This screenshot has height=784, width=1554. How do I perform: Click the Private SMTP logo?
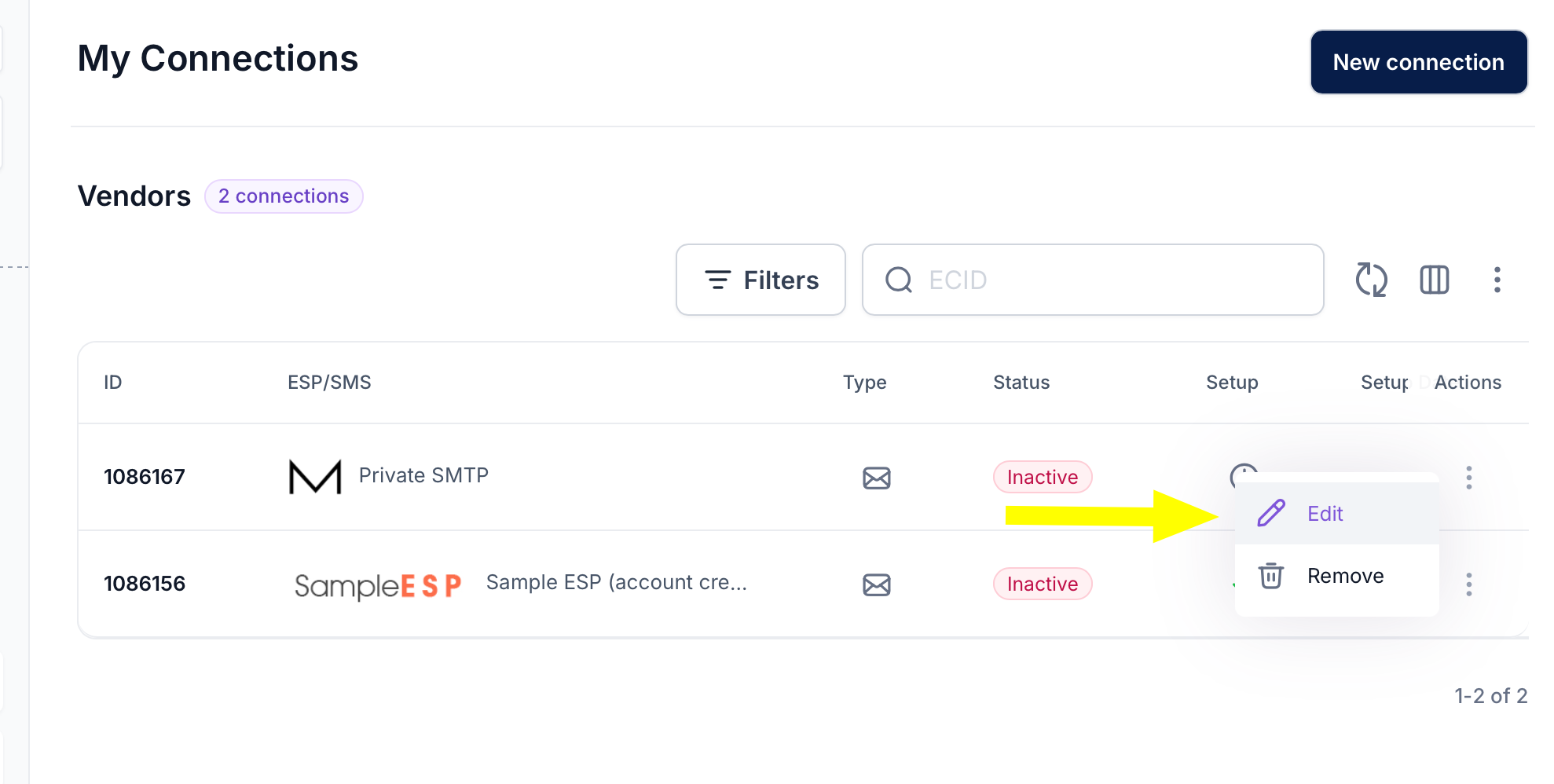click(x=315, y=477)
